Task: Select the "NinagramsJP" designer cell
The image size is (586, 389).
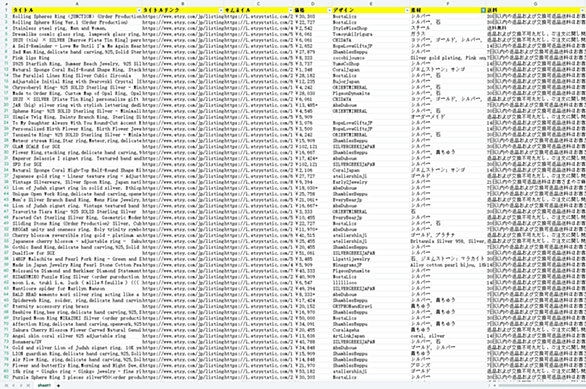Action: [x=371, y=265]
